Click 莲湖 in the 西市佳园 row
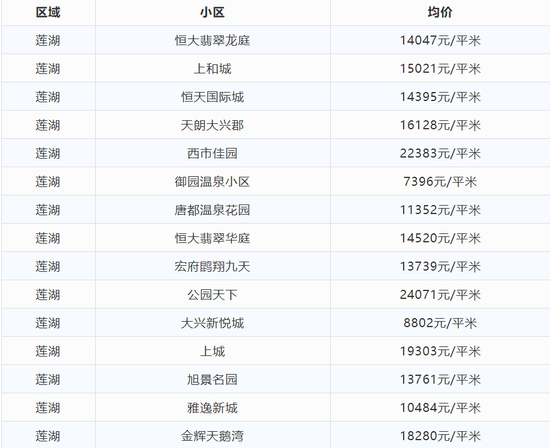 pos(48,153)
